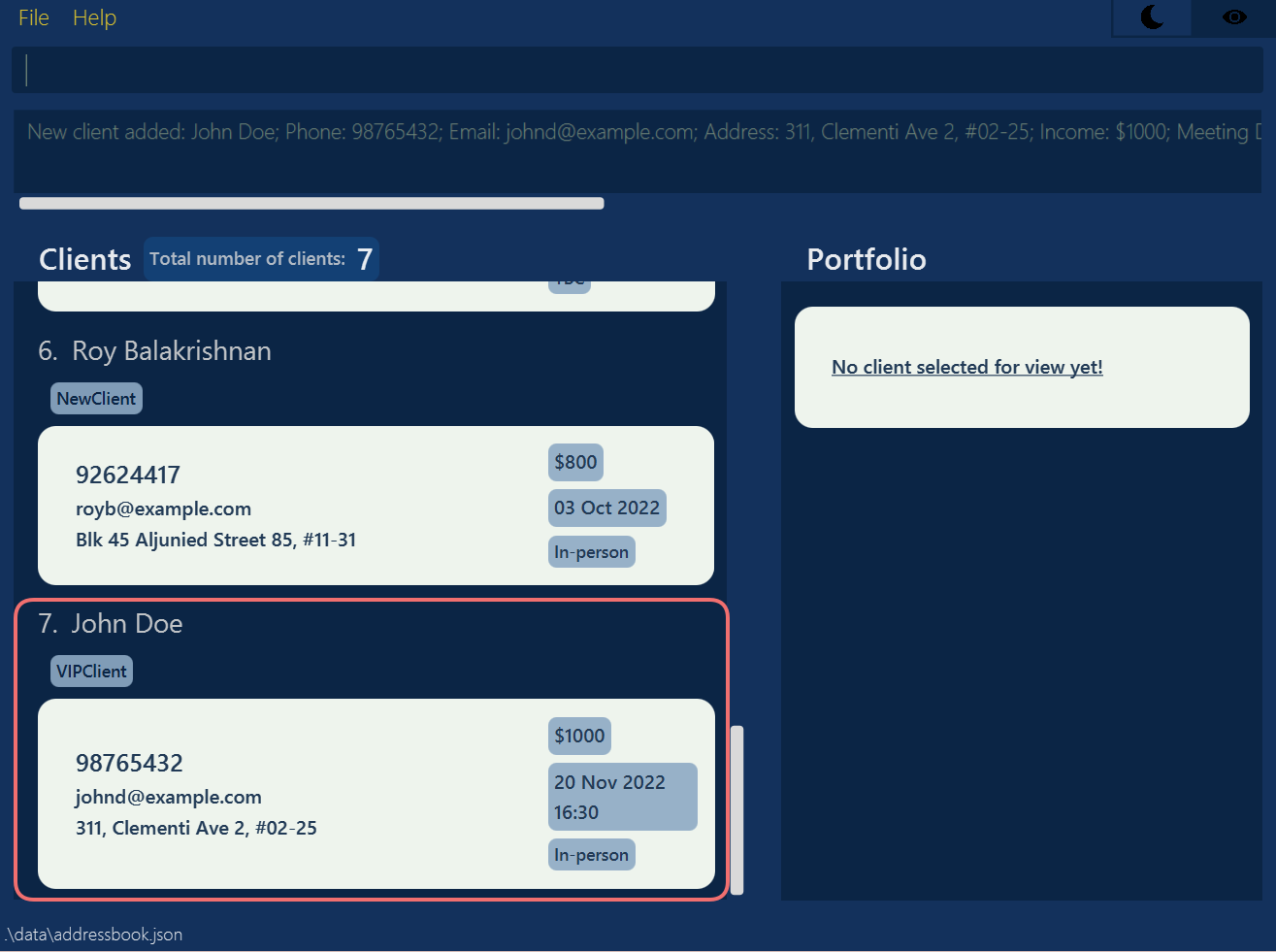Click address Blk 45 Aljunied Street 85
Viewport: 1276px width, 952px height.
[215, 540]
